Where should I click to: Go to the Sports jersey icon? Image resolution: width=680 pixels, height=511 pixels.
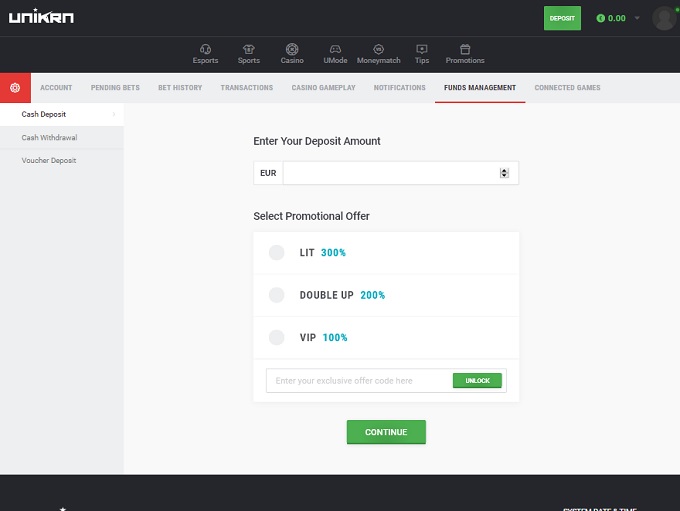click(x=249, y=49)
